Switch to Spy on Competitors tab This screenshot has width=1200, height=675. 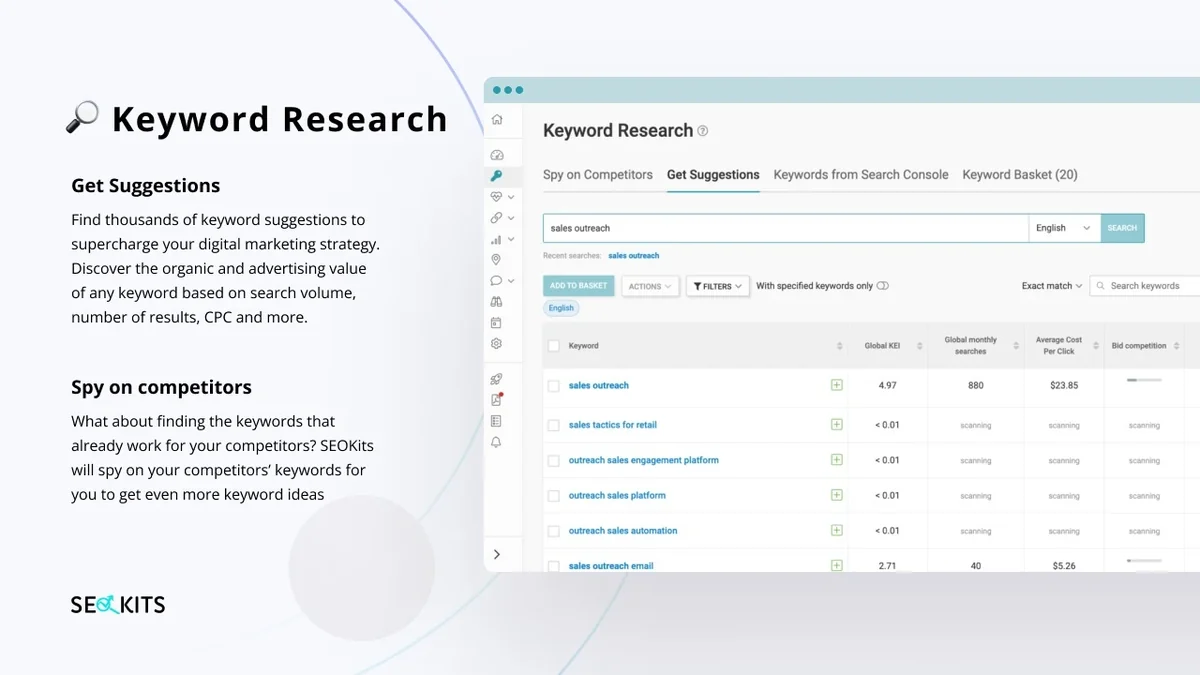tap(597, 175)
